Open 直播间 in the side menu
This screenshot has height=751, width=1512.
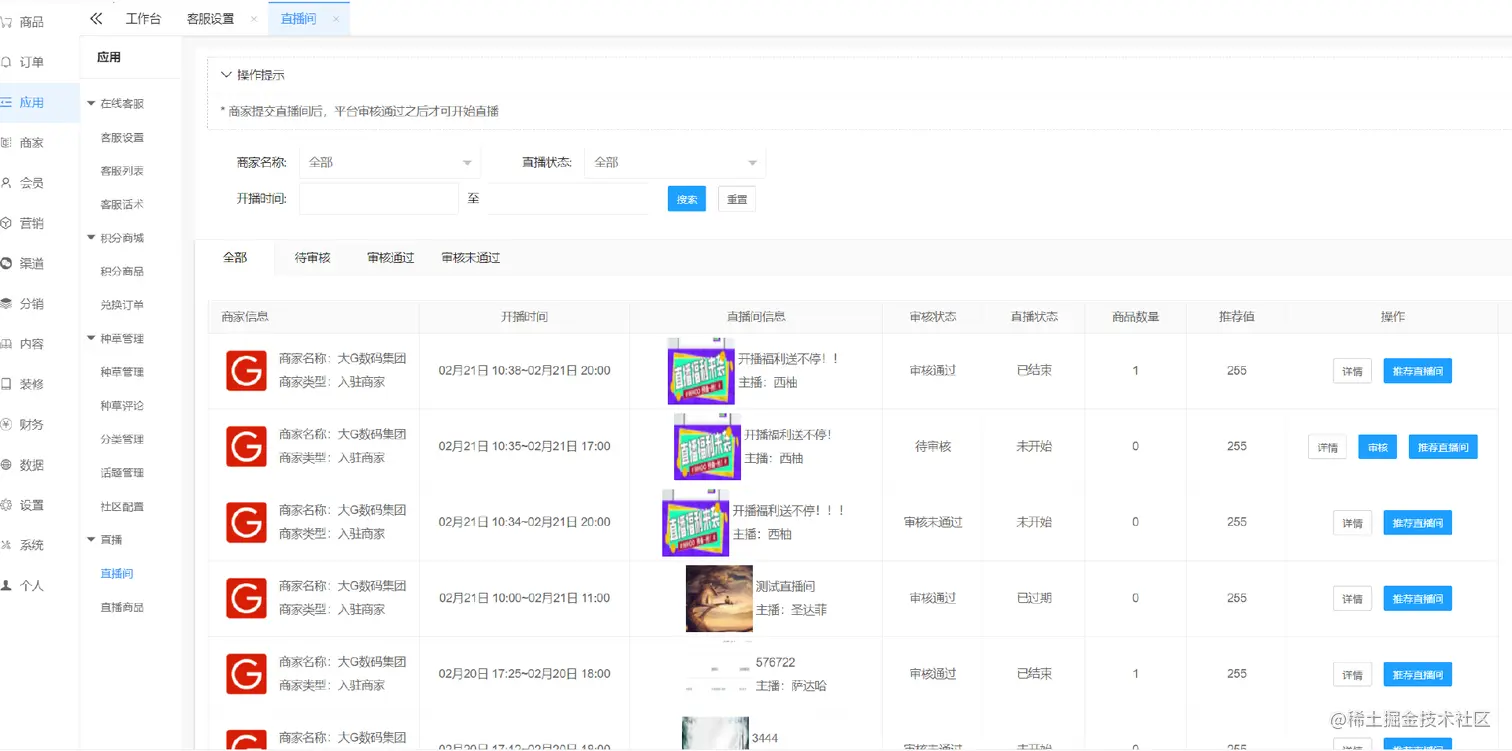(116, 574)
